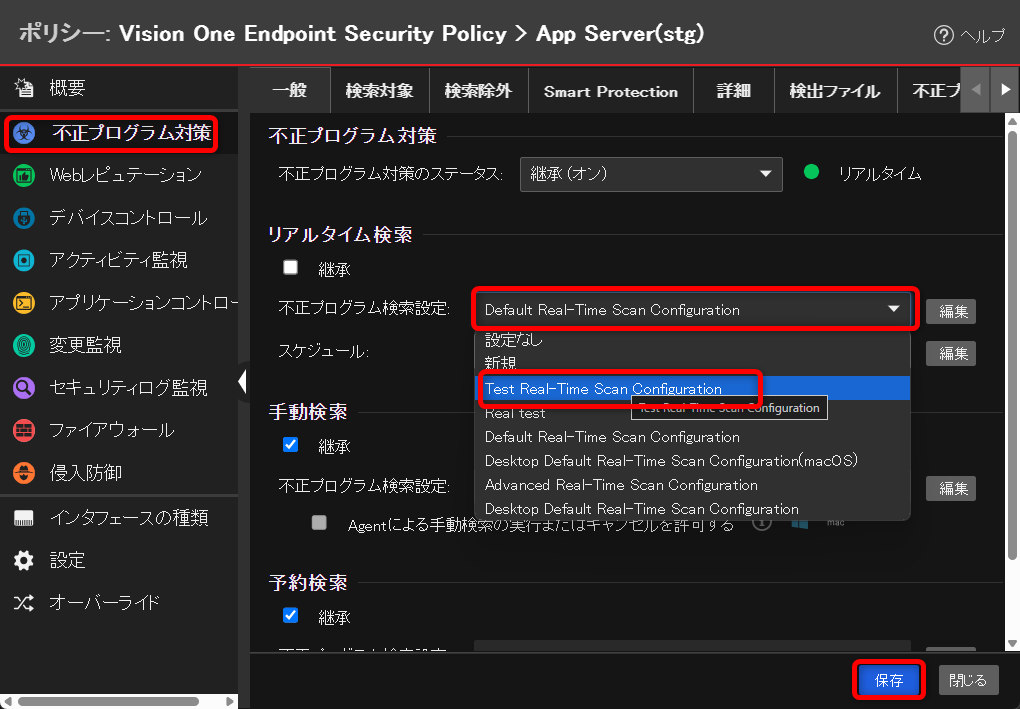
Task: Switch to the 検出ファイル tab
Action: pos(835,90)
